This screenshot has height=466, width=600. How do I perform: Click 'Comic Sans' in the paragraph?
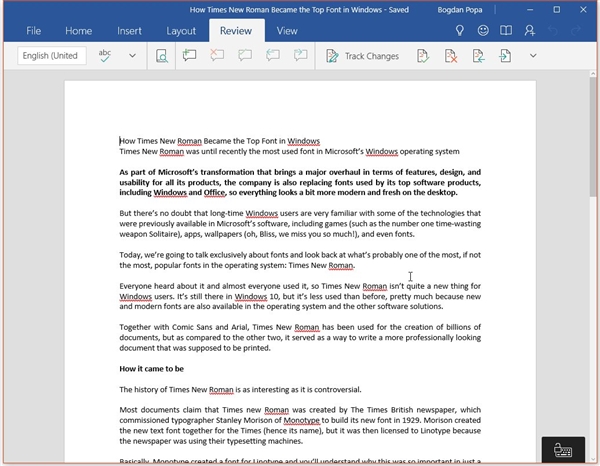click(192, 327)
